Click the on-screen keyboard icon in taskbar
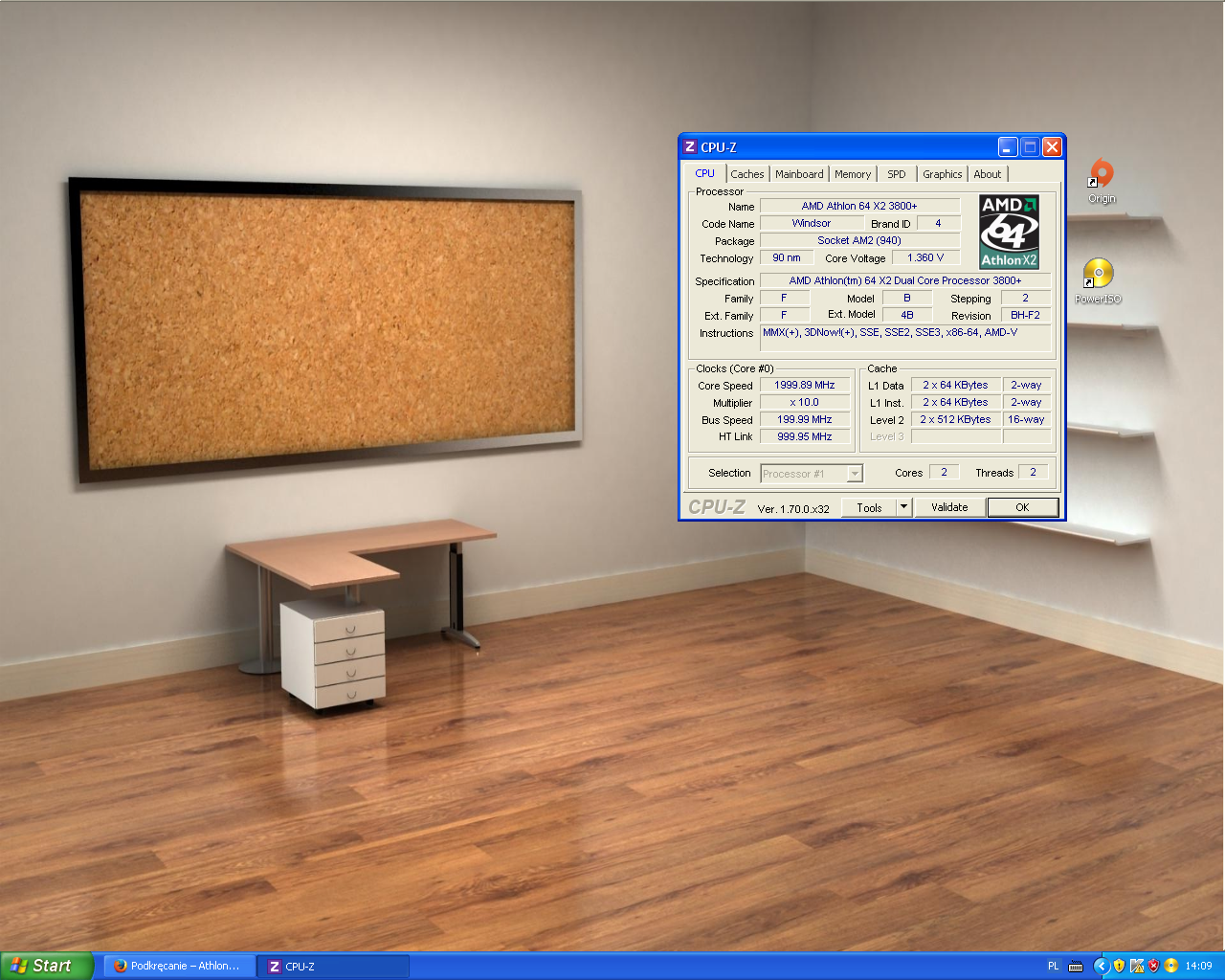 click(x=1076, y=966)
